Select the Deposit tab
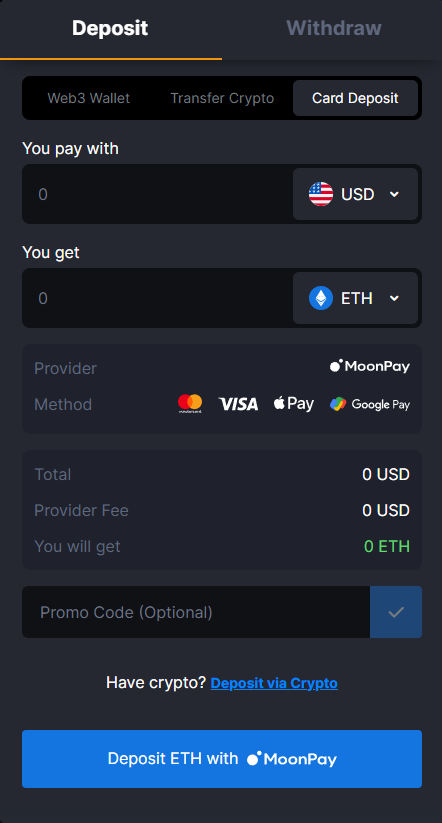 pyautogui.click(x=110, y=28)
